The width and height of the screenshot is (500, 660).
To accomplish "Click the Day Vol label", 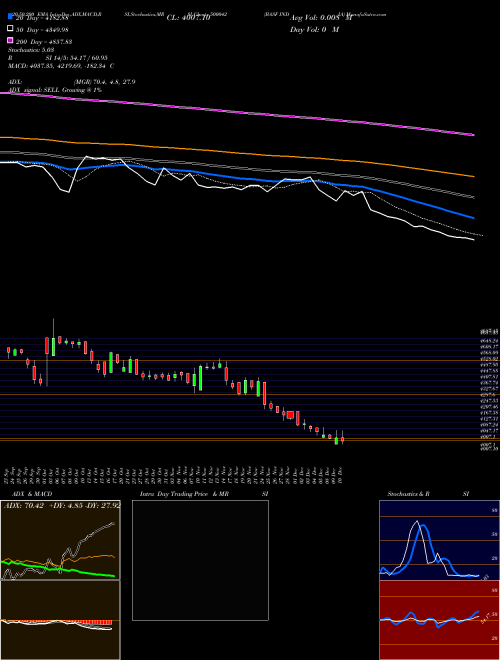I will click(x=314, y=30).
